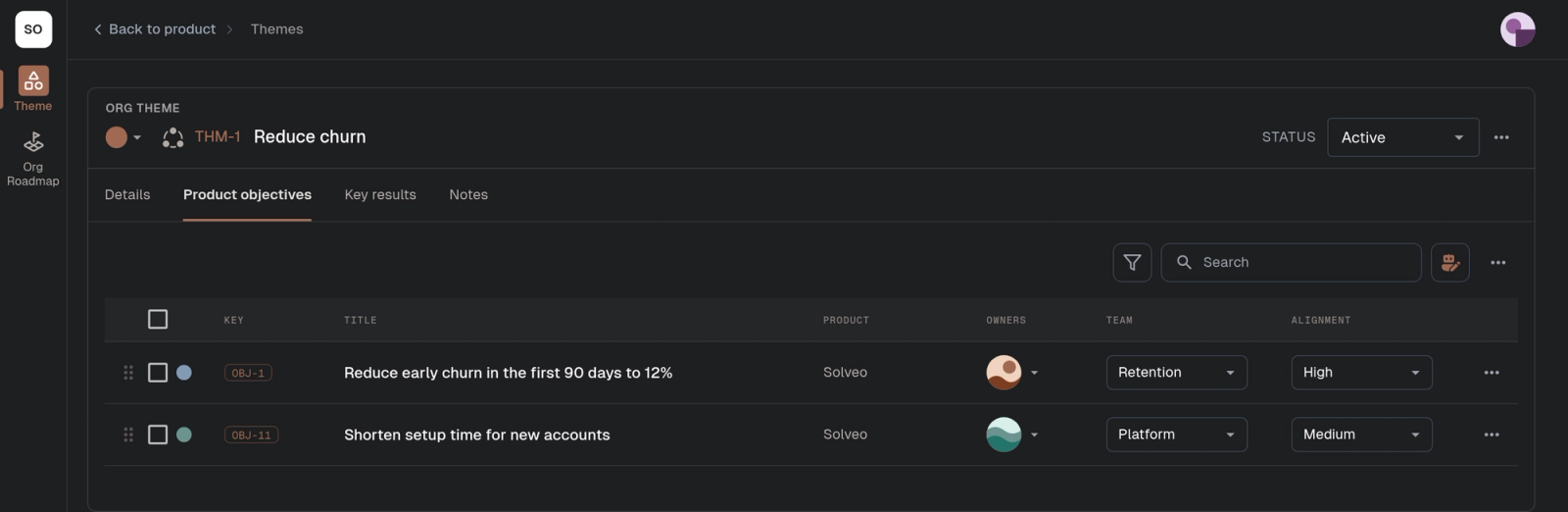Screen dimensions: 1568x512
Task: Open the THM-1 key link
Action: point(218,137)
